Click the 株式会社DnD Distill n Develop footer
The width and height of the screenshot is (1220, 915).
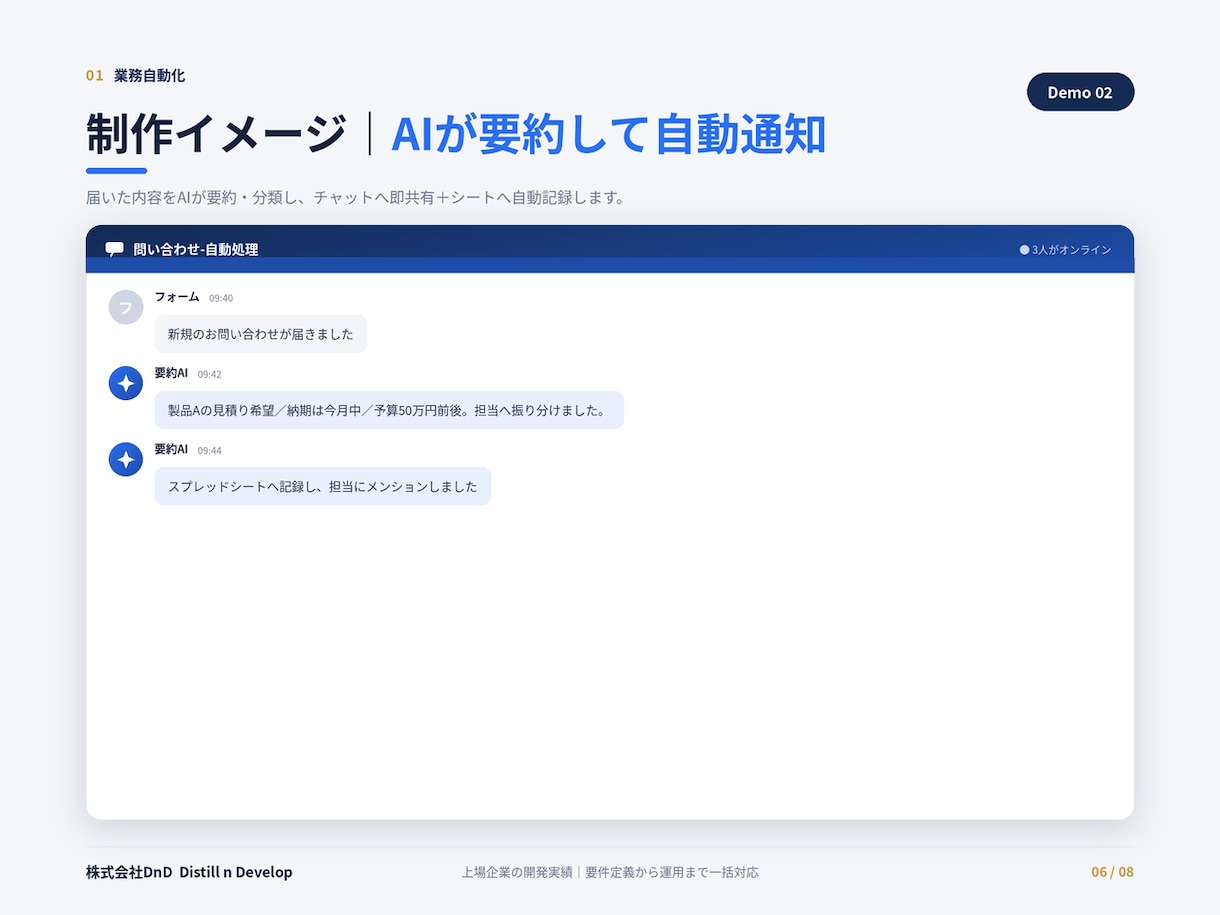[189, 872]
